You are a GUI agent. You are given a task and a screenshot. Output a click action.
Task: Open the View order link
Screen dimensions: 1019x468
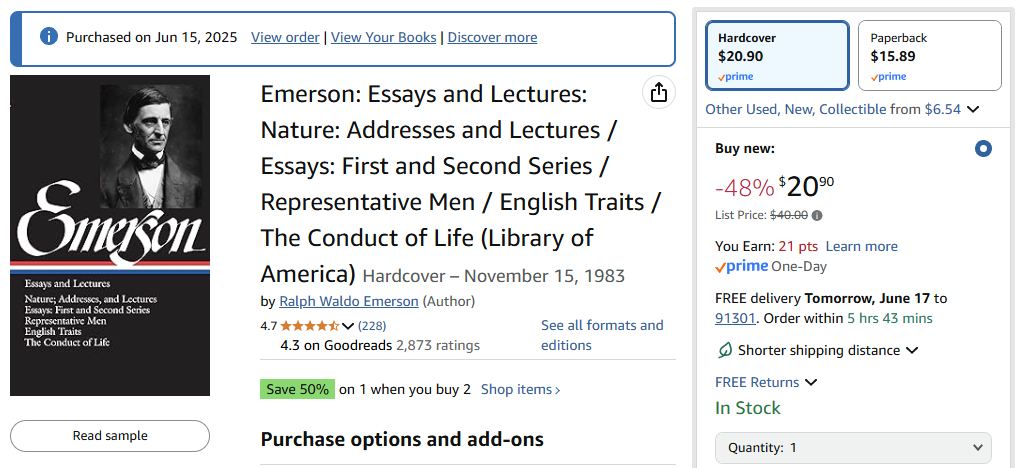(285, 37)
